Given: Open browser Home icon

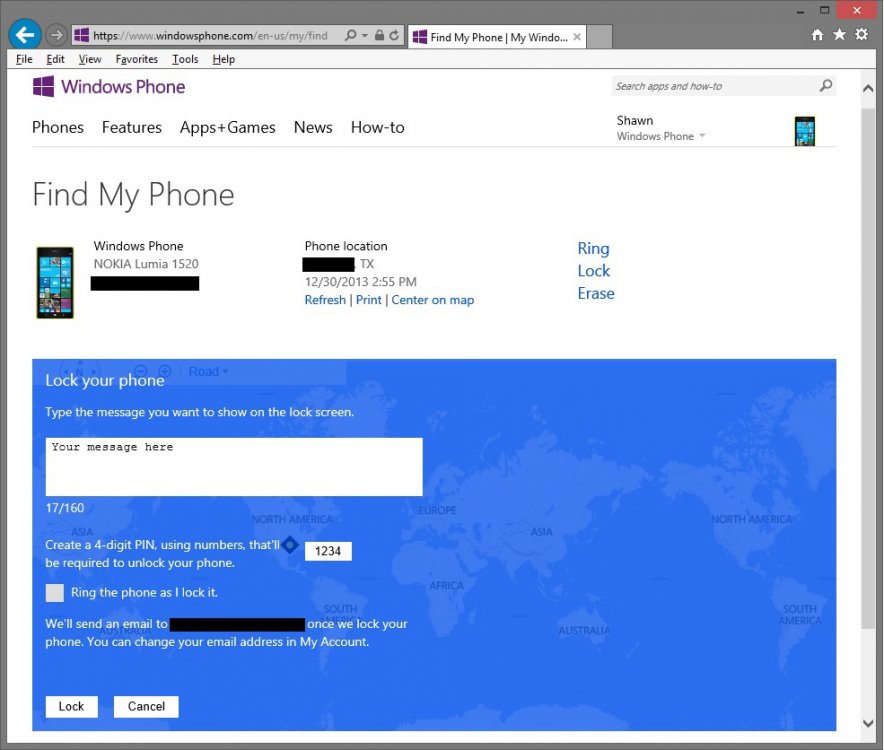Looking at the screenshot, I should tap(817, 35).
